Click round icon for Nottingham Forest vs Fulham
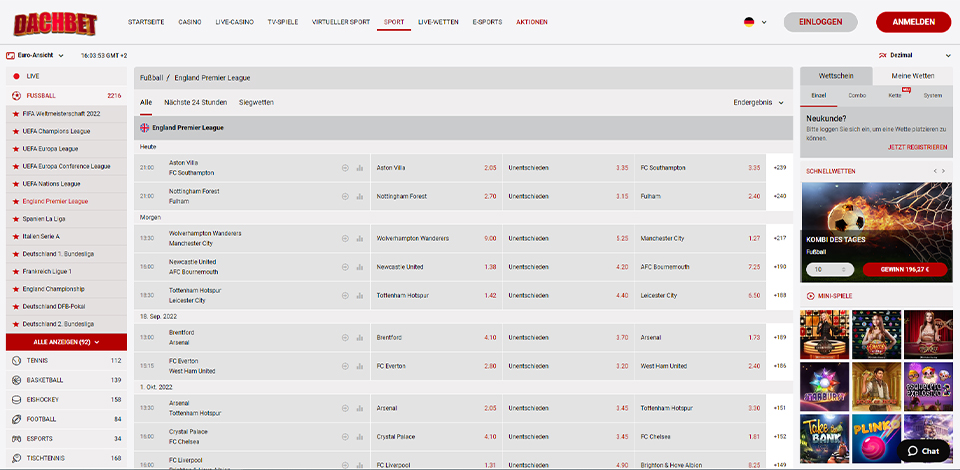Image resolution: width=960 pixels, height=470 pixels. 345,196
